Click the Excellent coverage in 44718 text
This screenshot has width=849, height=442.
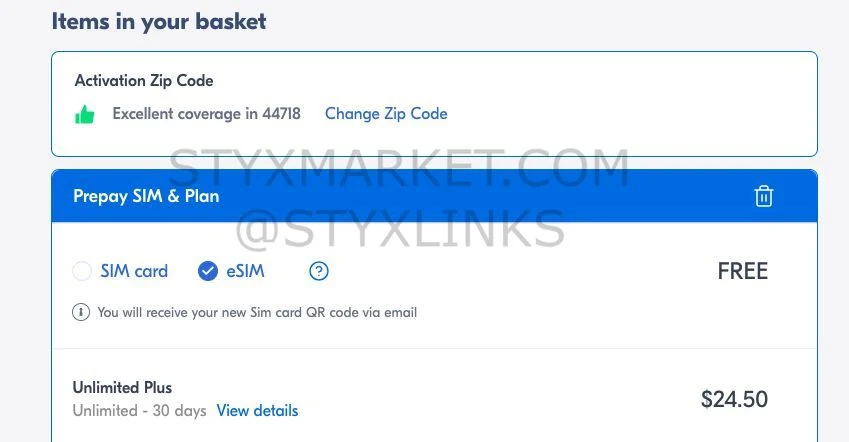(x=206, y=114)
